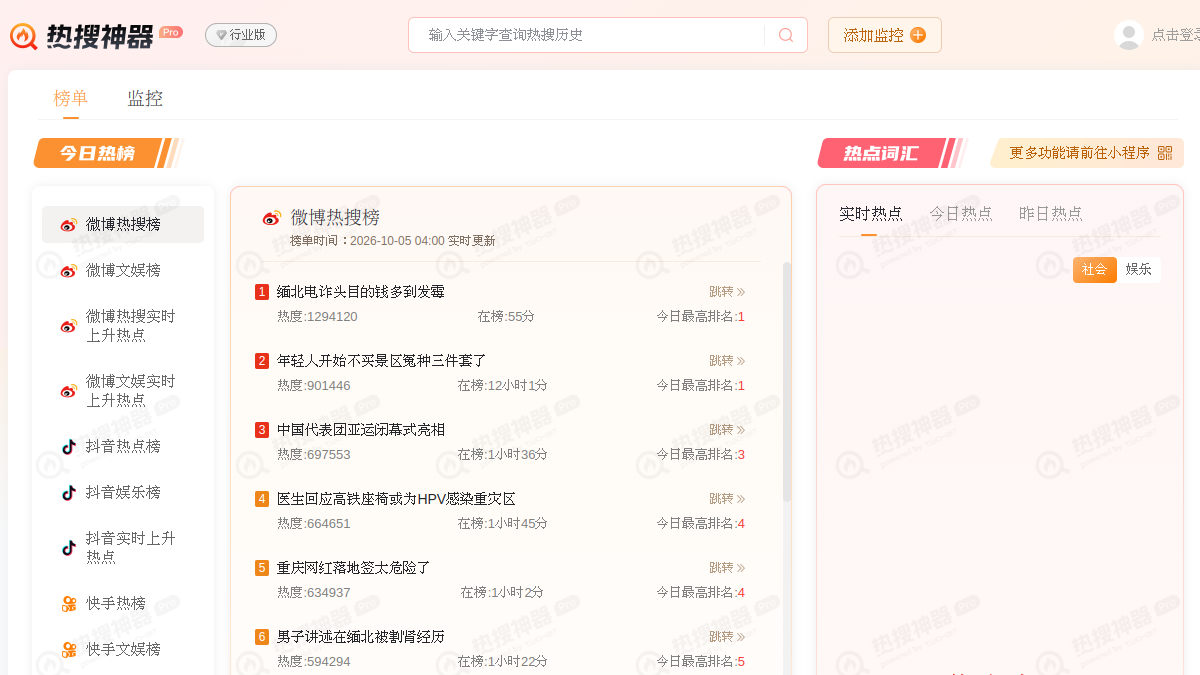Switch hot words filter to 社会
Image resolution: width=1200 pixels, height=675 pixels.
1095,270
